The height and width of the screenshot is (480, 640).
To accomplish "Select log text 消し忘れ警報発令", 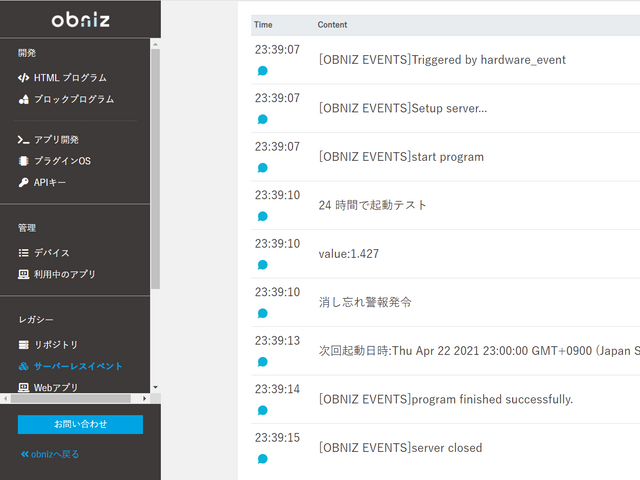I will click(365, 302).
